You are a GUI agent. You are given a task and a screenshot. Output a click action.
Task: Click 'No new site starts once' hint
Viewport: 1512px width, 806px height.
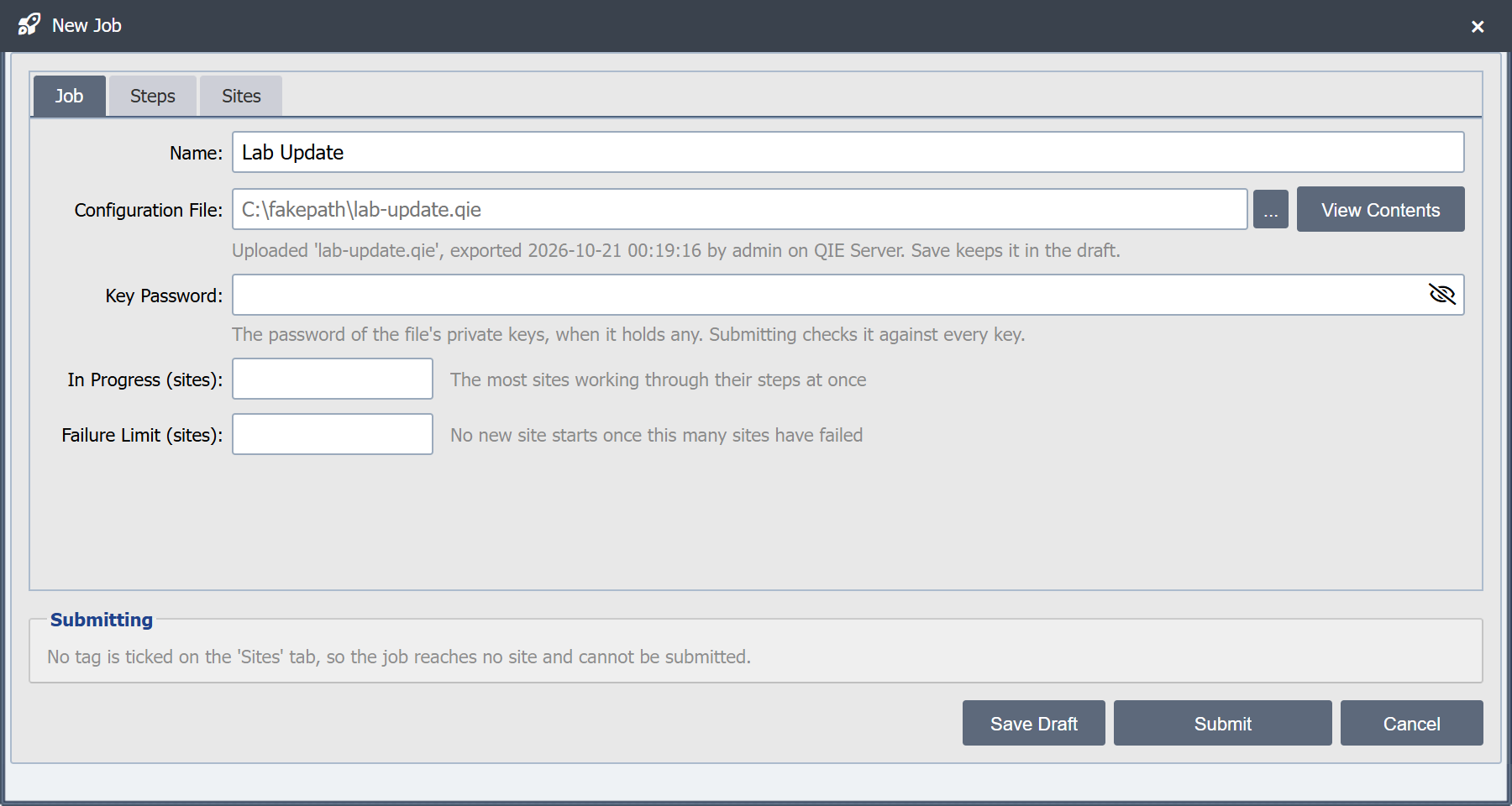pyautogui.click(x=657, y=435)
